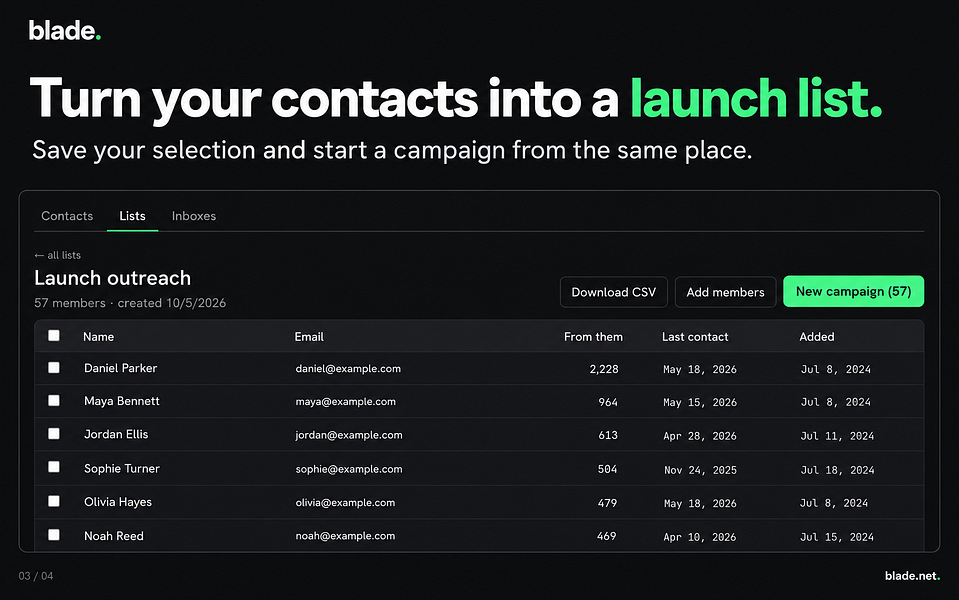
Task: Tick the Jordan Ellis checkbox
Action: 54,433
